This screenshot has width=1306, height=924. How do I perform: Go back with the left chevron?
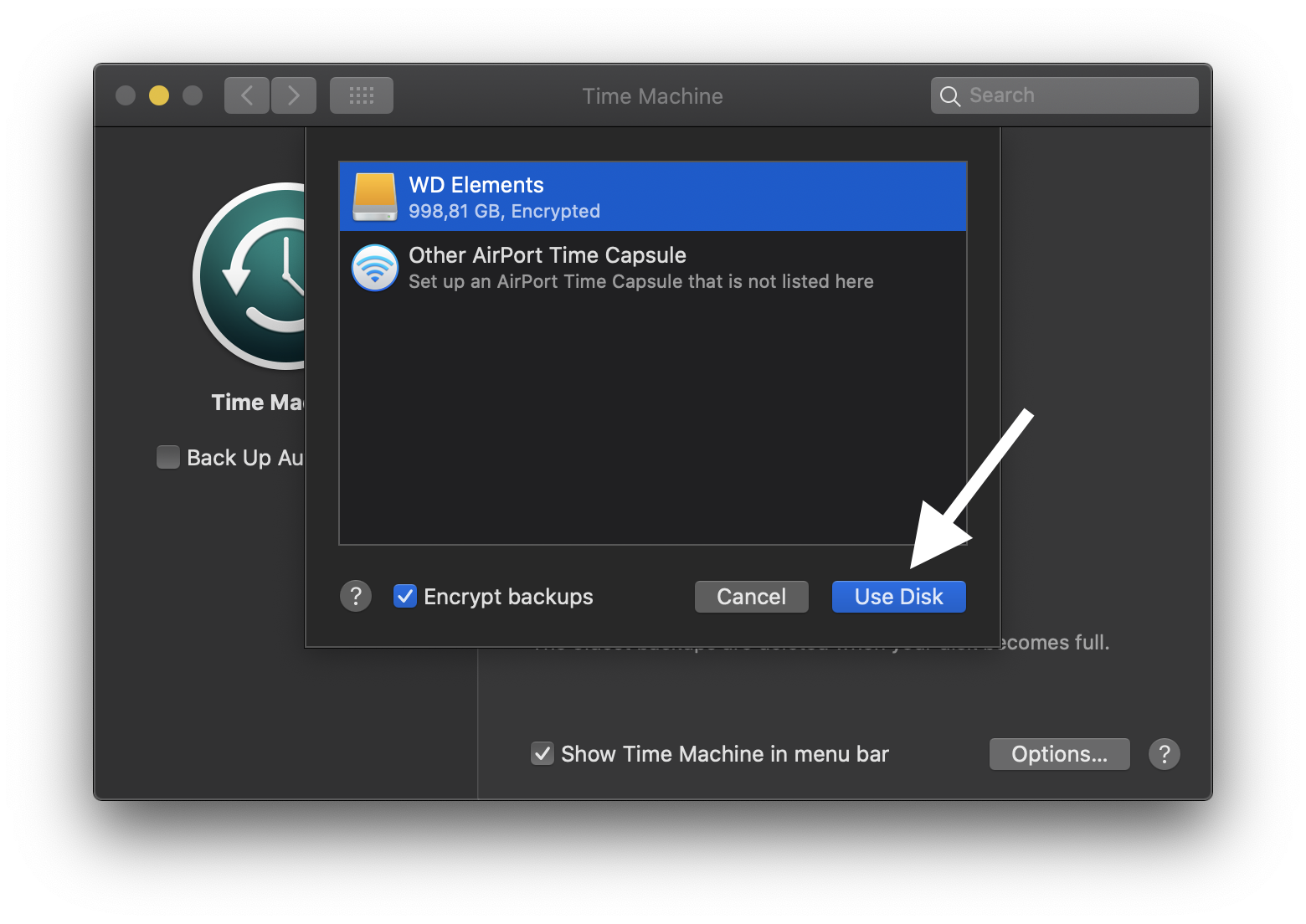point(247,95)
